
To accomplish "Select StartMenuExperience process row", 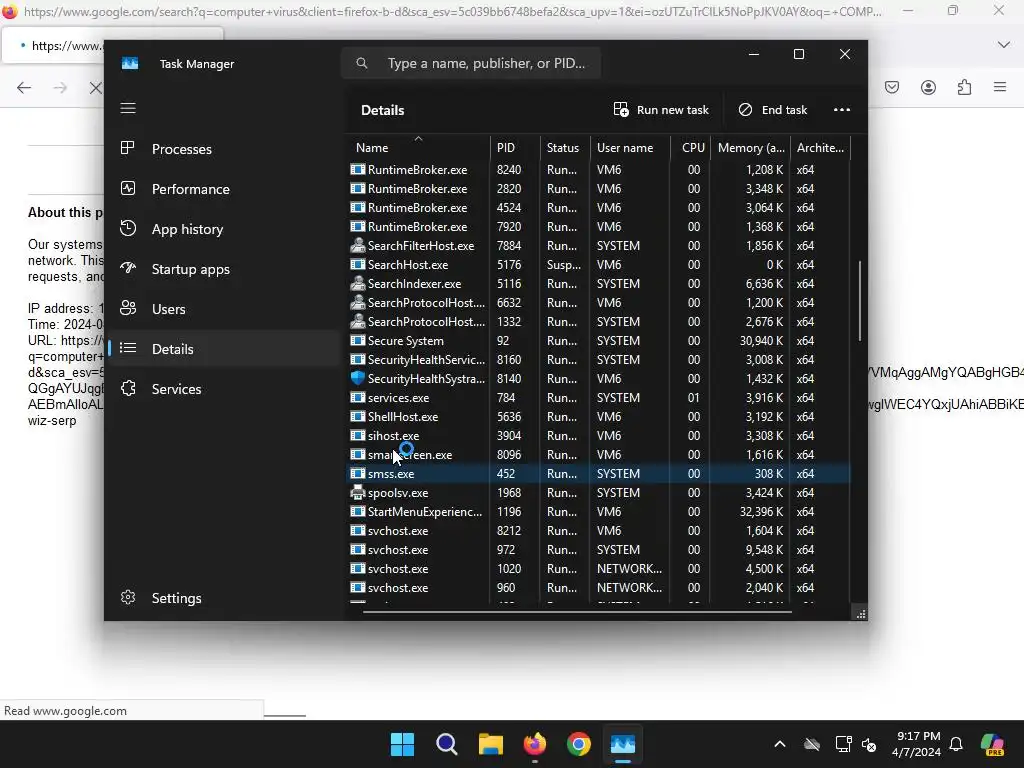I will coord(598,511).
